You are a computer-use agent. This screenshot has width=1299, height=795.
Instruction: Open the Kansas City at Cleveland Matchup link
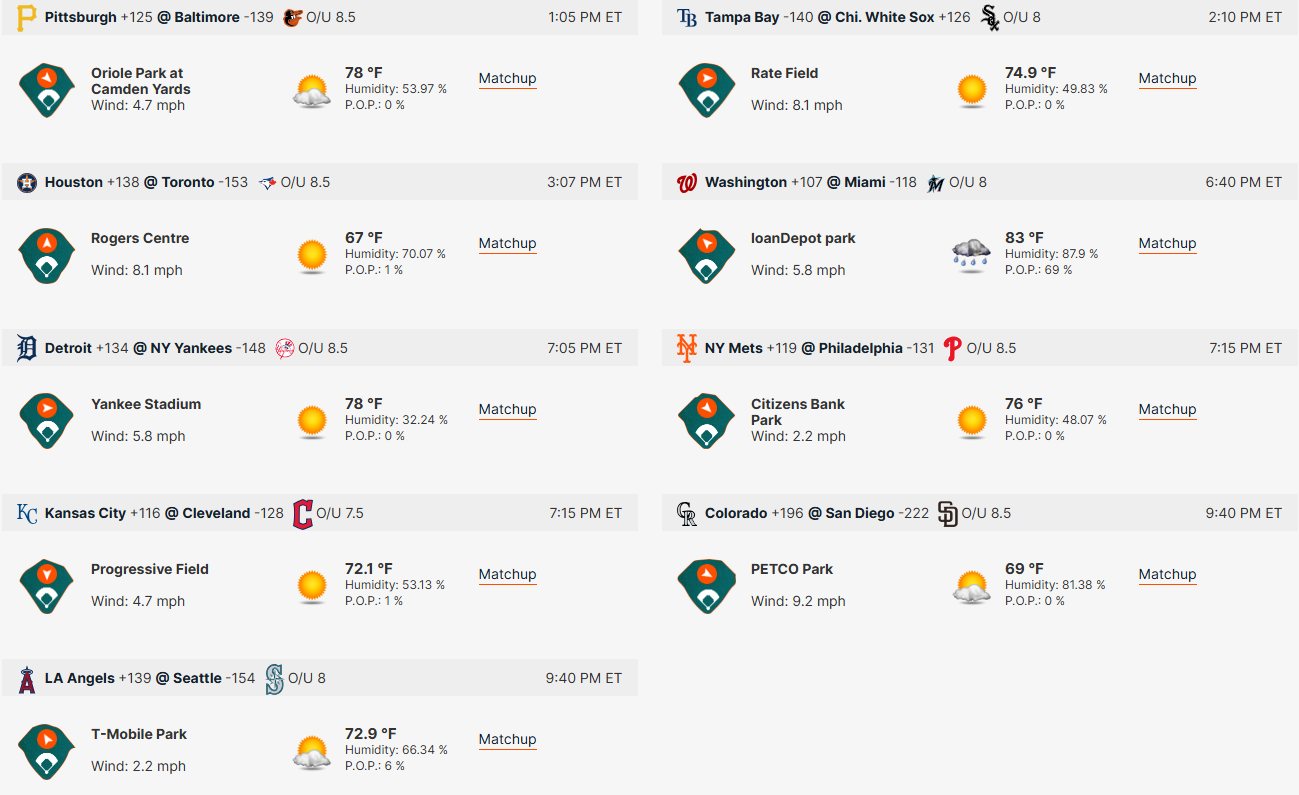507,574
